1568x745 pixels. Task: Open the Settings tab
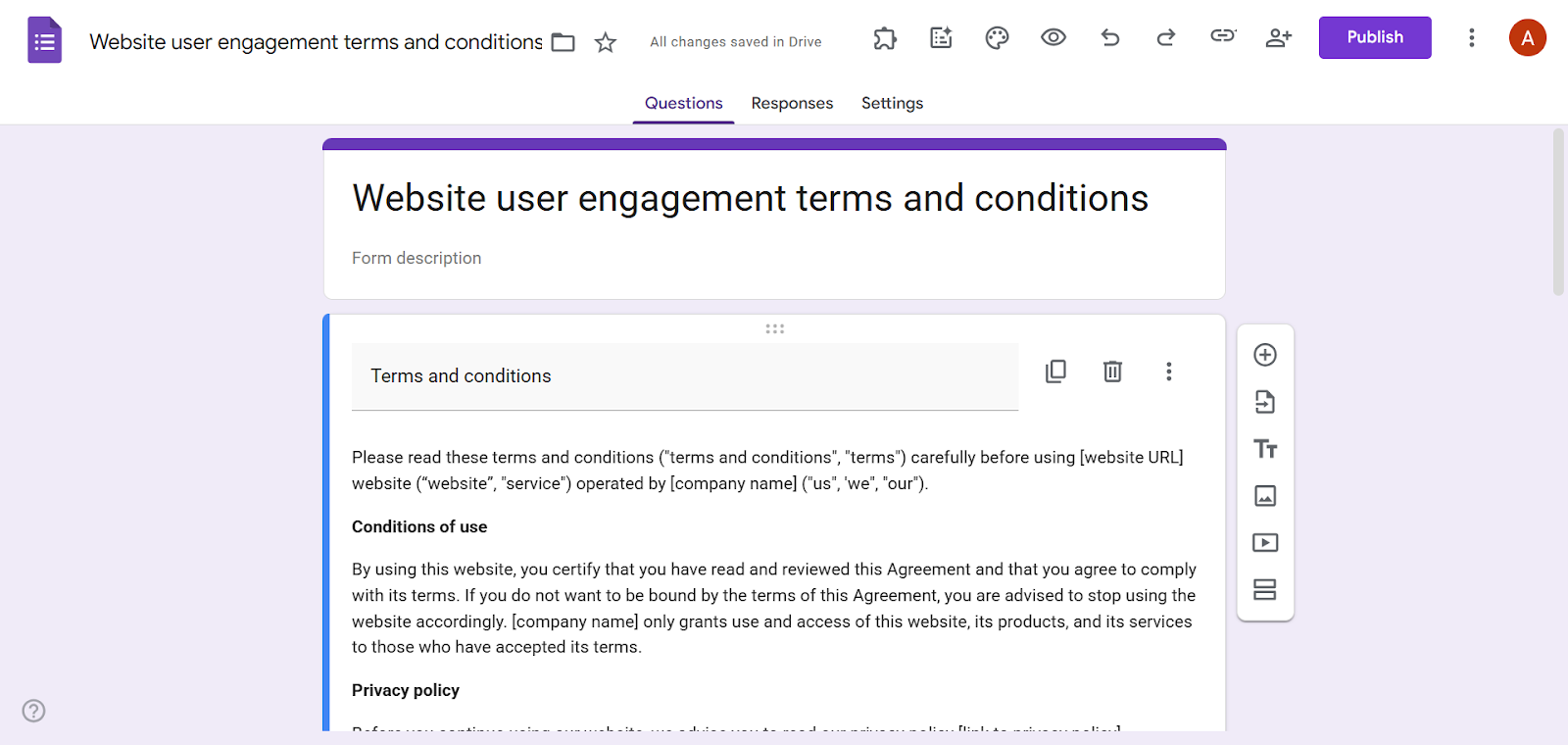click(x=891, y=103)
